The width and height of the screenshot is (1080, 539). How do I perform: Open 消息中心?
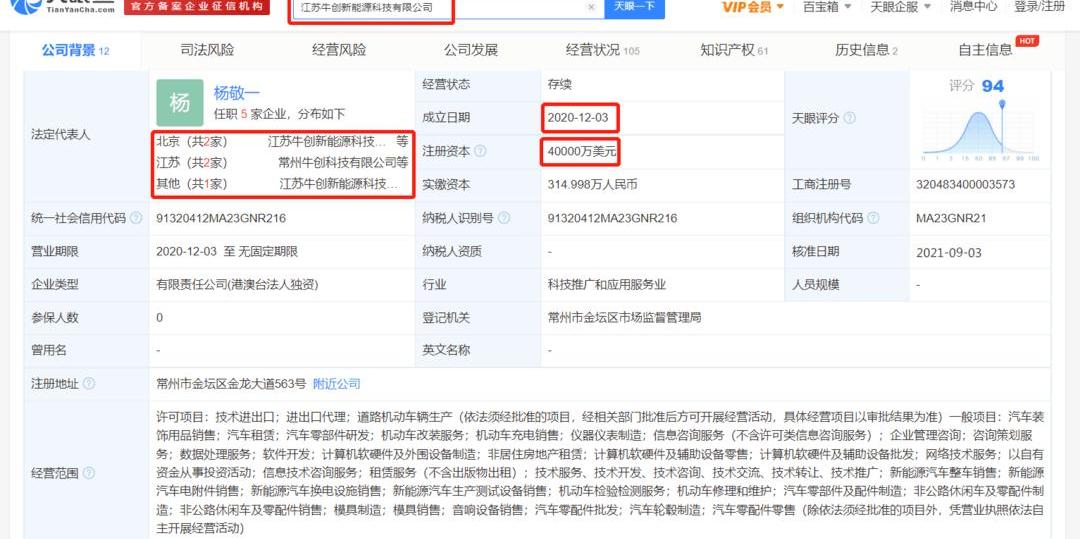973,7
